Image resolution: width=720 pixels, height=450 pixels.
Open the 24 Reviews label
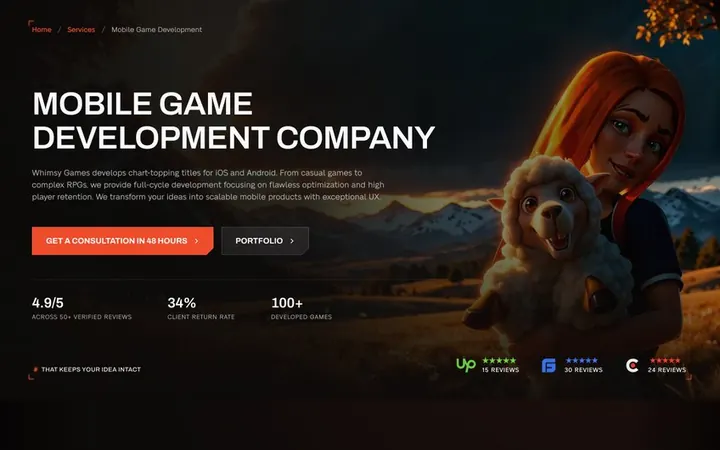click(667, 370)
